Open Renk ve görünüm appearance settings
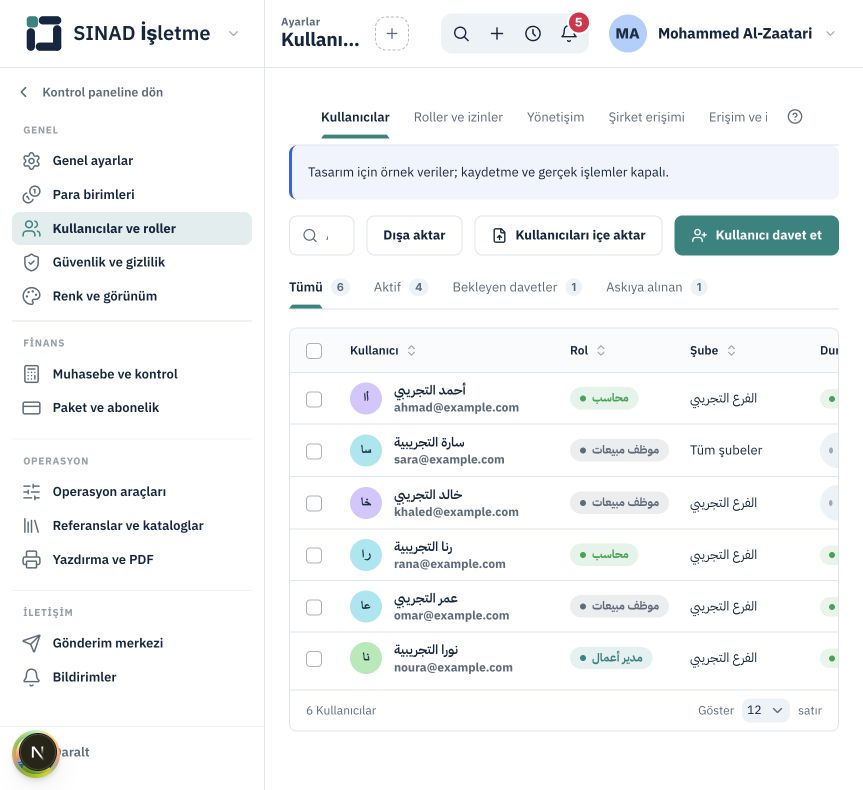Image resolution: width=863 pixels, height=790 pixels. [132, 296]
